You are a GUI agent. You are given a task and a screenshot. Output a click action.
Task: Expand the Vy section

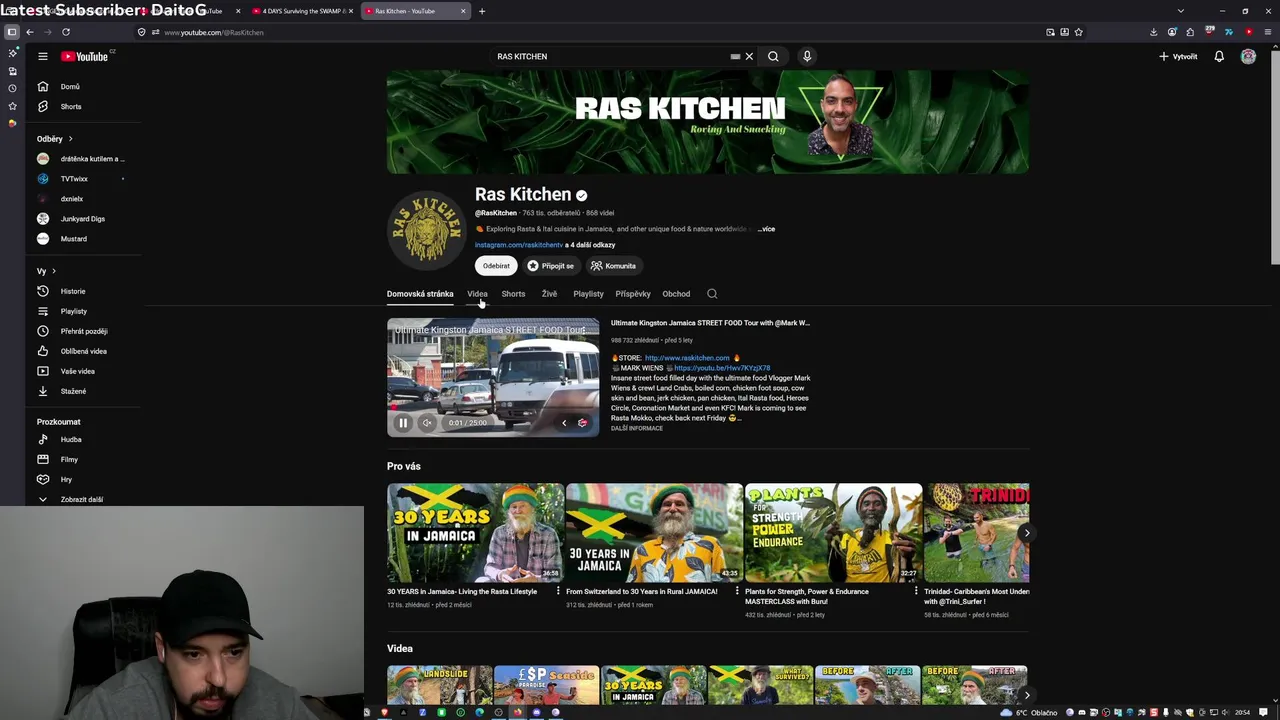tap(46, 271)
